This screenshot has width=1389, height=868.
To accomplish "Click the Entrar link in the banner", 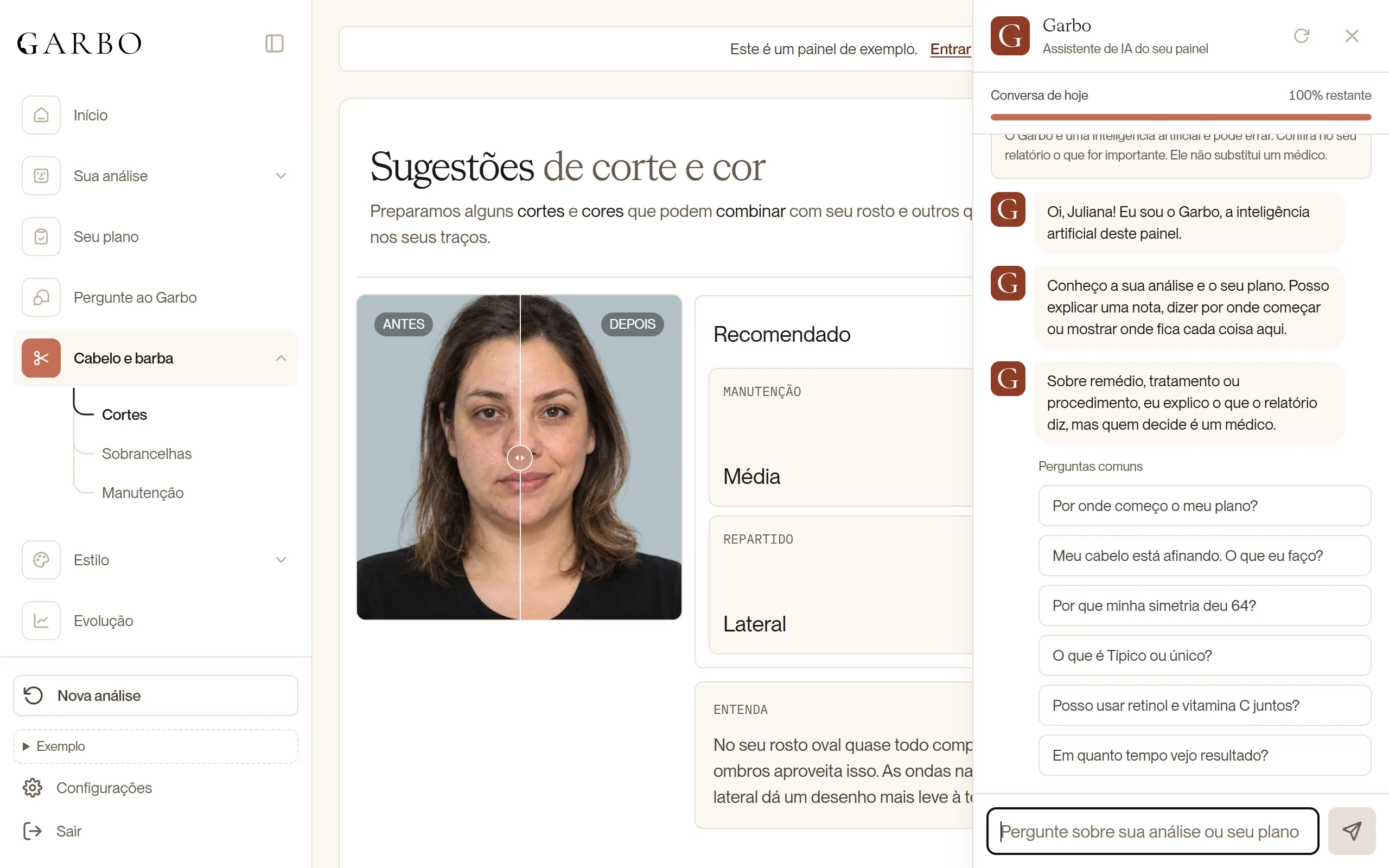I will (x=951, y=49).
